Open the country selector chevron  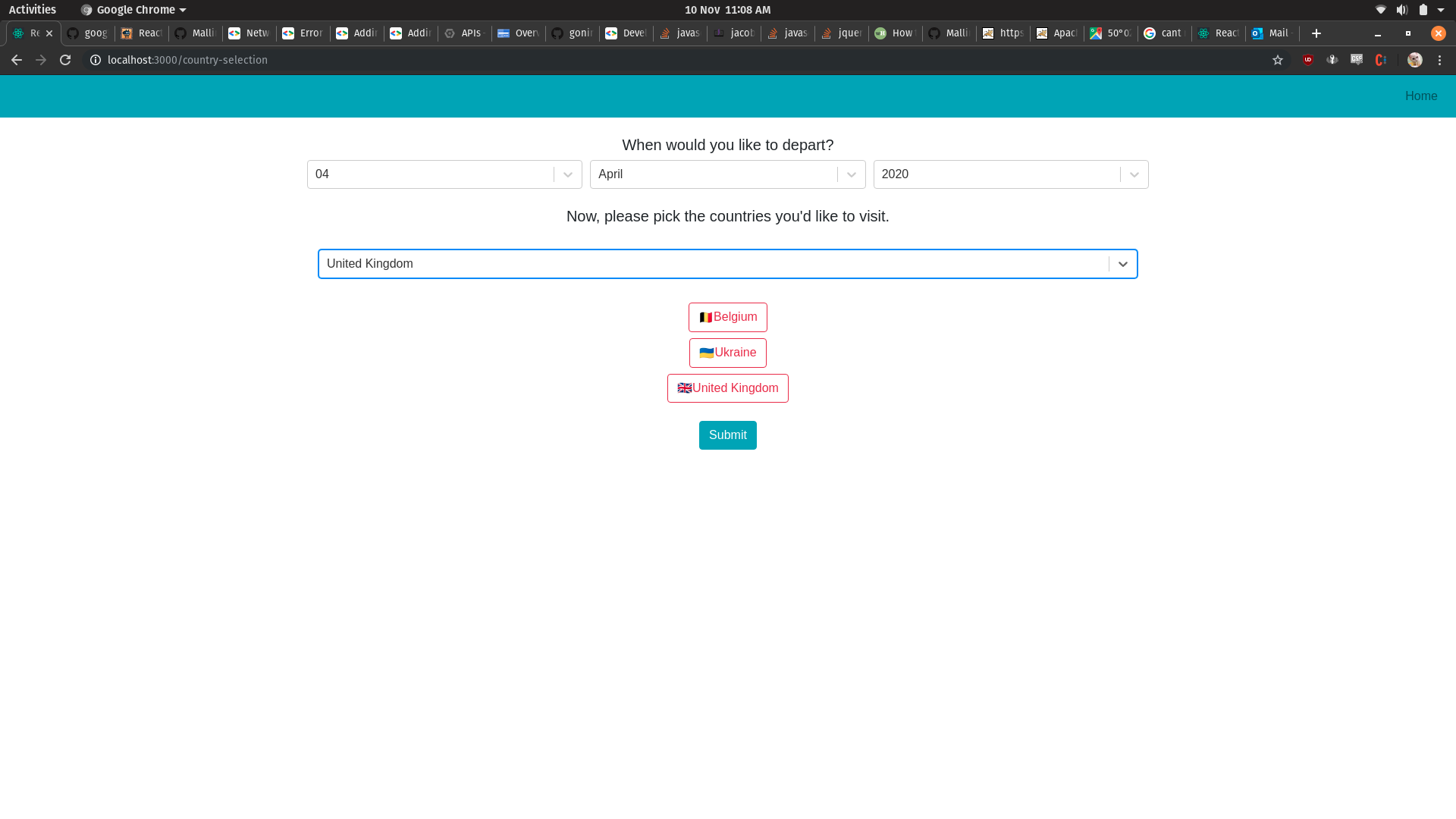click(1122, 264)
